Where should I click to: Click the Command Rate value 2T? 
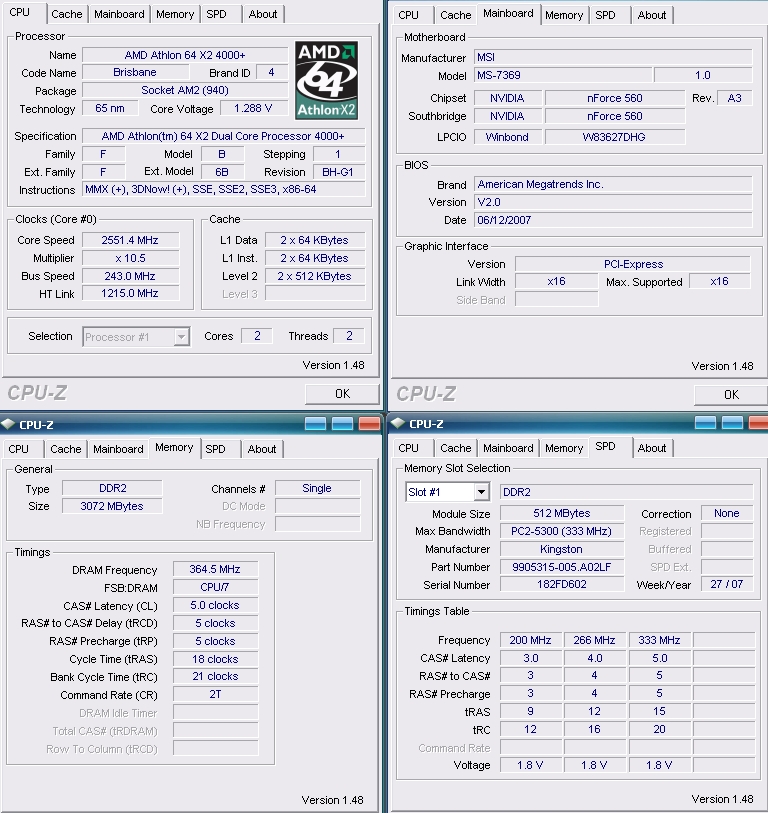pyautogui.click(x=215, y=694)
